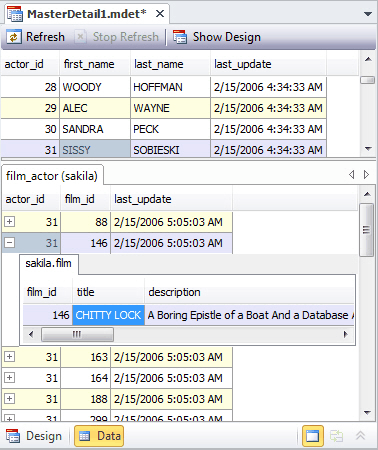Expand the row with film_id 163
This screenshot has height=450, width=378.
pos(9,356)
